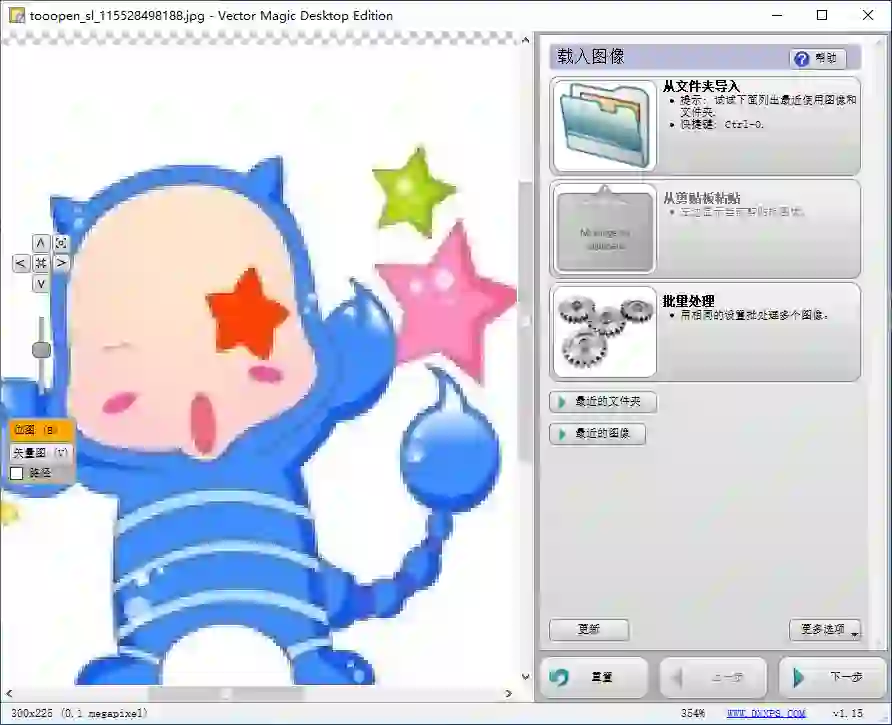The image size is (892, 725).
Task: Click the folder icon to import a file
Action: [604, 126]
